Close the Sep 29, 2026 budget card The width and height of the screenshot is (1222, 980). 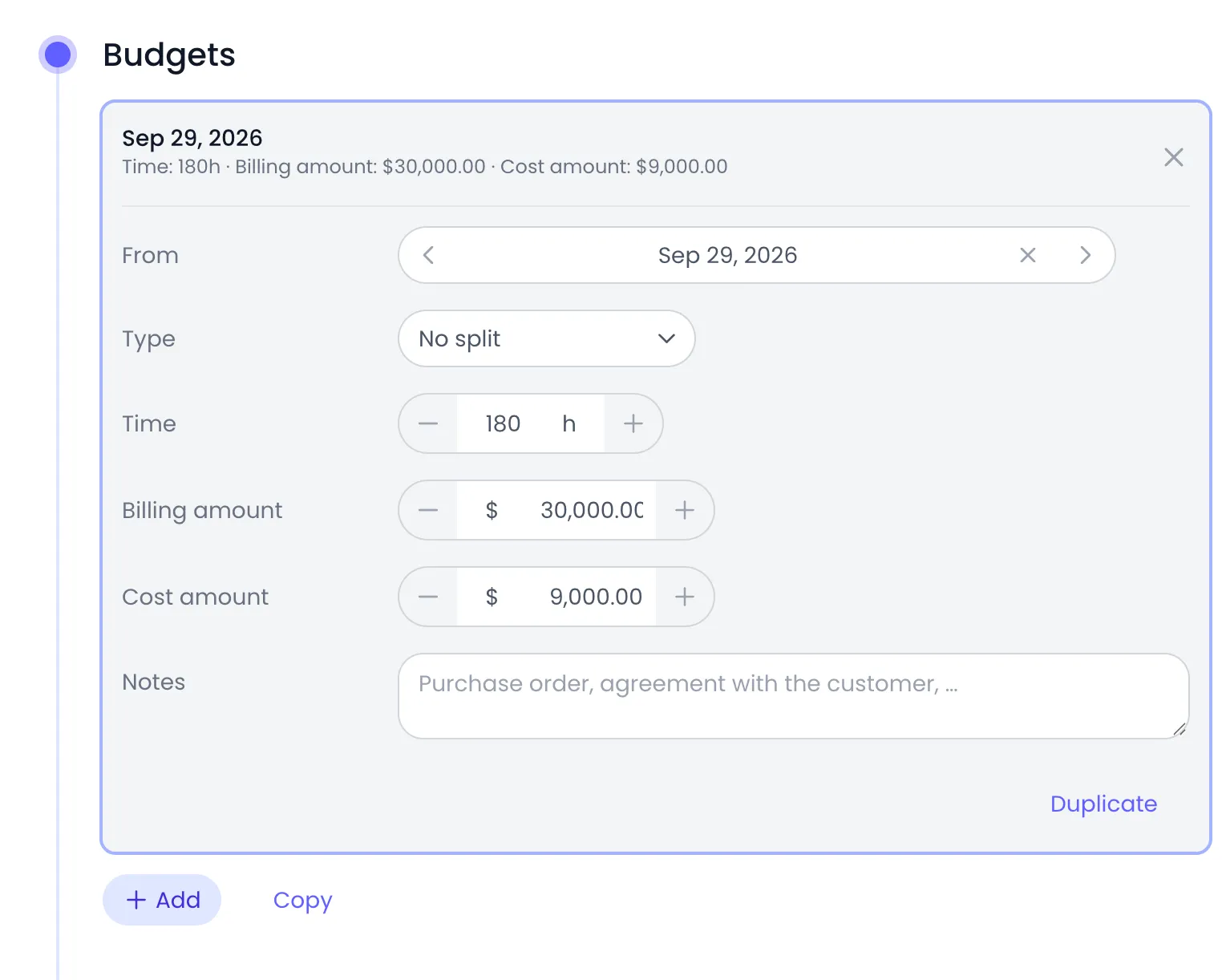pos(1173,157)
